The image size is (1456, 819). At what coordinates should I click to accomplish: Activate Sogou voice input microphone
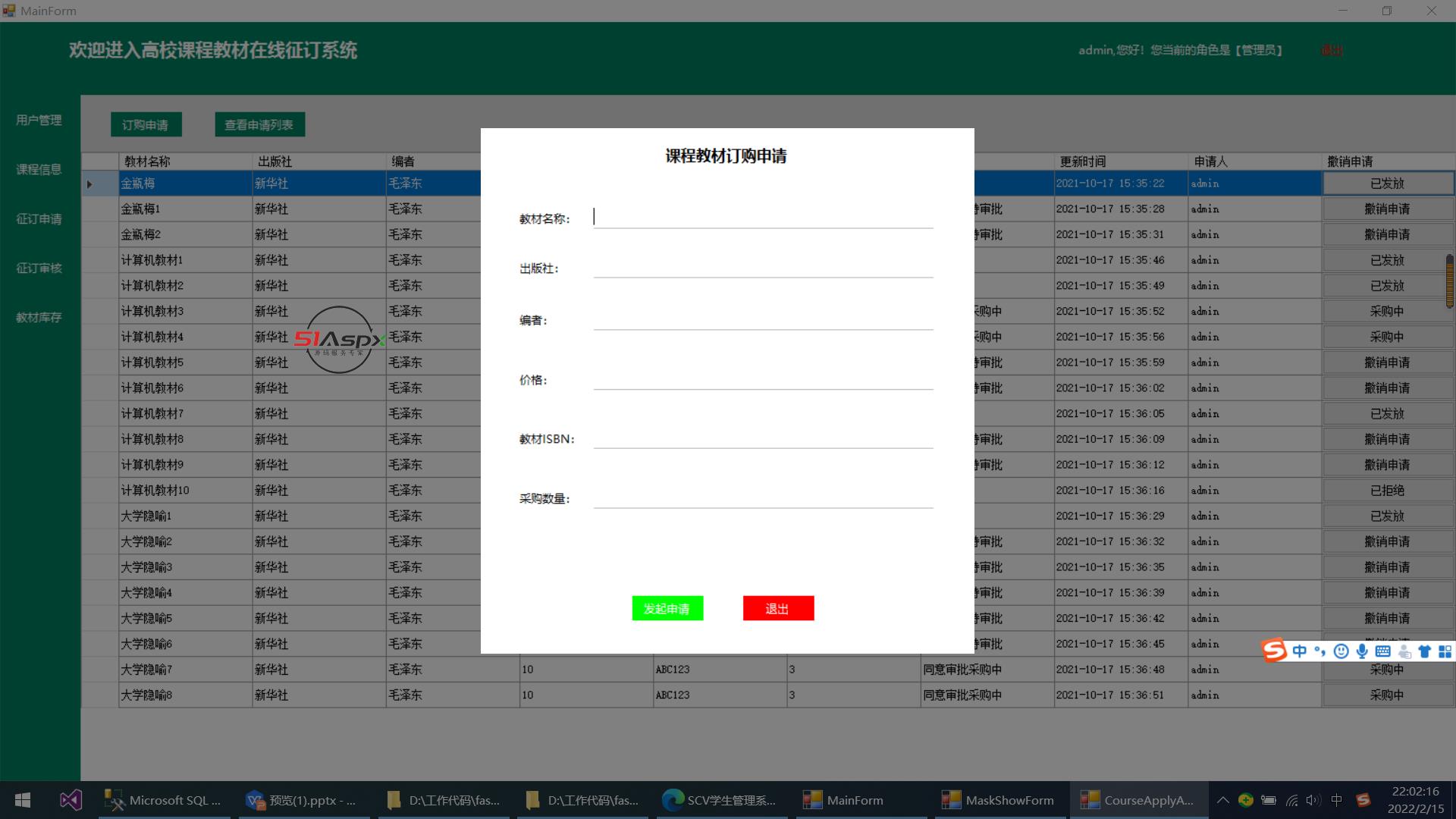click(1362, 651)
